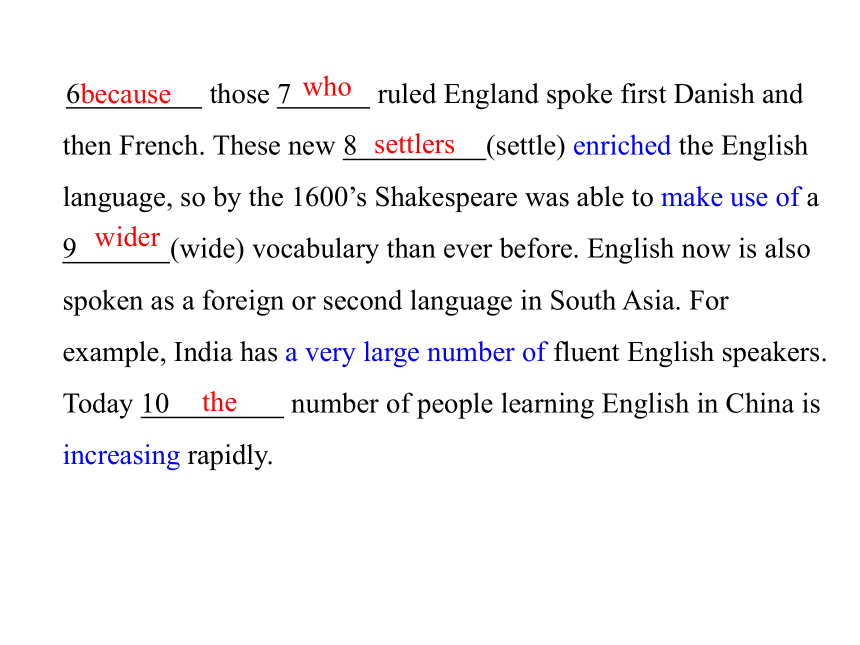The height and width of the screenshot is (645, 860).
Task: Click the word 'Danish'
Action: pos(714,94)
